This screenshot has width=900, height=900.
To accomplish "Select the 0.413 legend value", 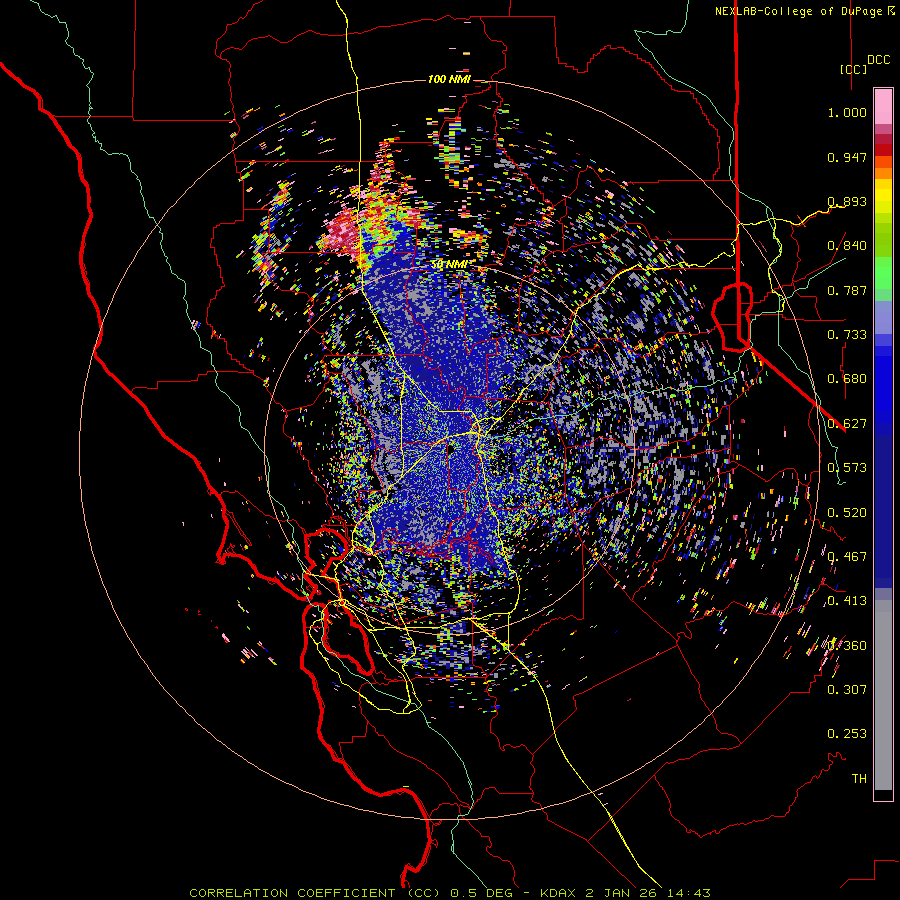I will [x=847, y=601].
